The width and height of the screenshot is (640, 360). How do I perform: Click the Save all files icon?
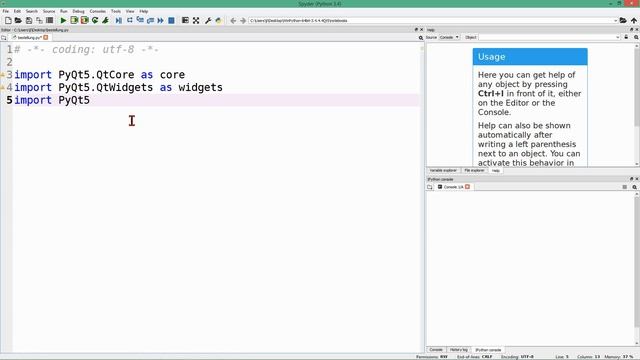point(39,20)
